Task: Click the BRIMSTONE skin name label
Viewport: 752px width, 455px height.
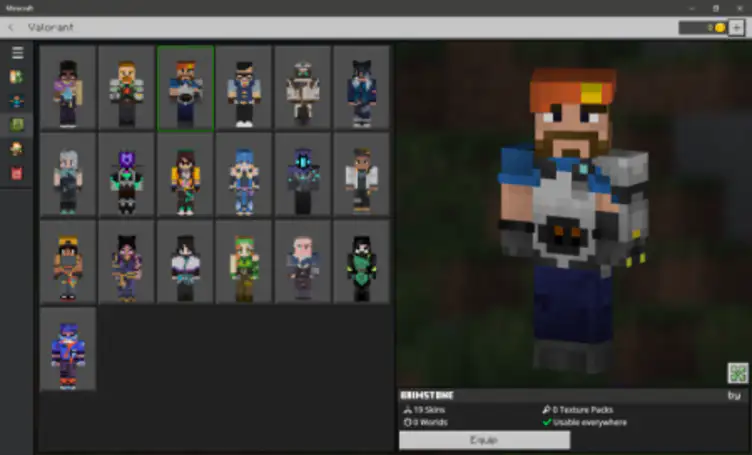Action: coord(427,396)
